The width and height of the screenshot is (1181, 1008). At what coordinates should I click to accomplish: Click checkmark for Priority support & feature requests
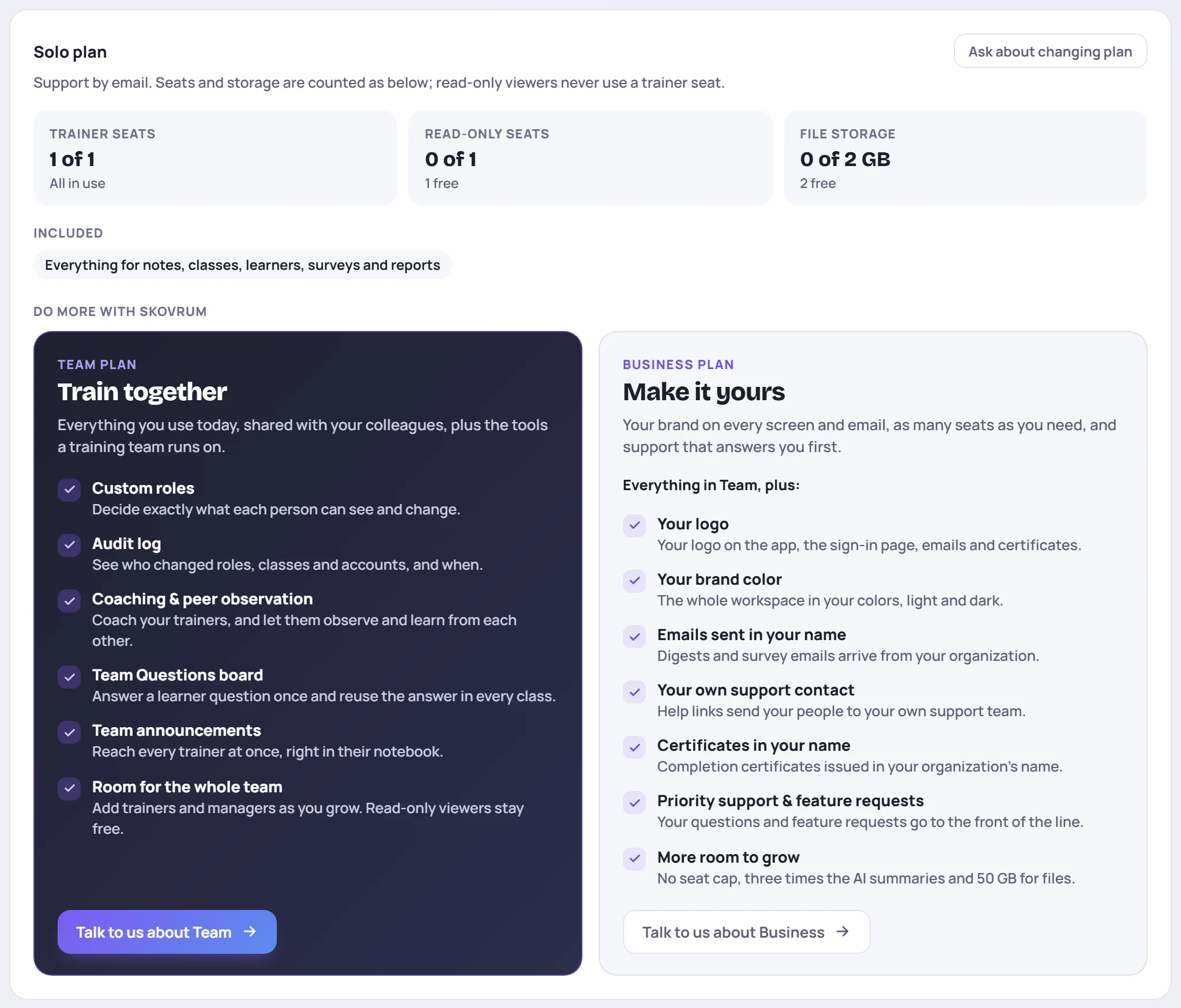pos(634,802)
